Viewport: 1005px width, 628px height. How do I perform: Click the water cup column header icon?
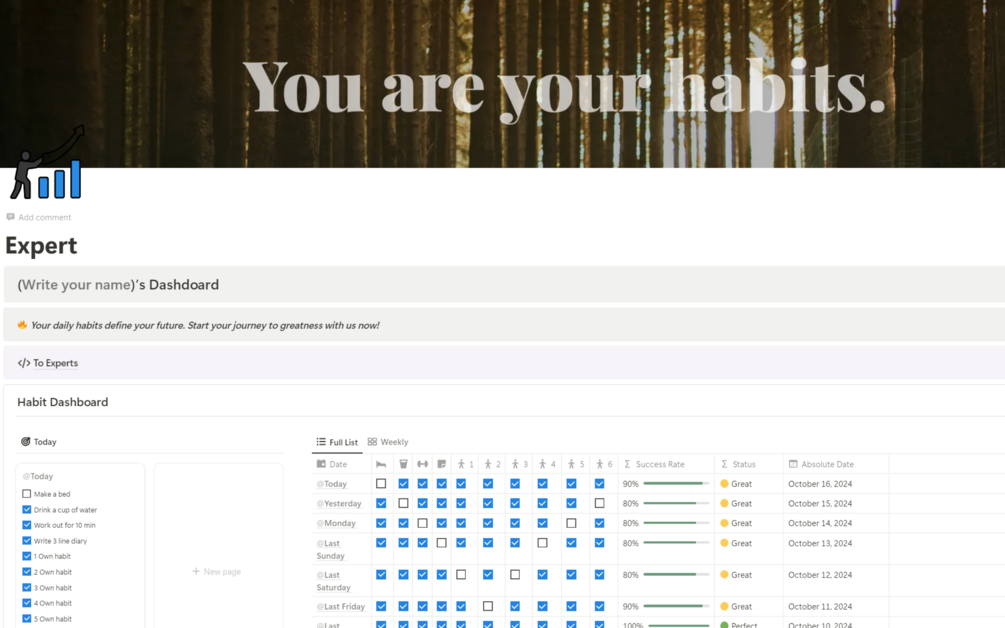(x=403, y=464)
